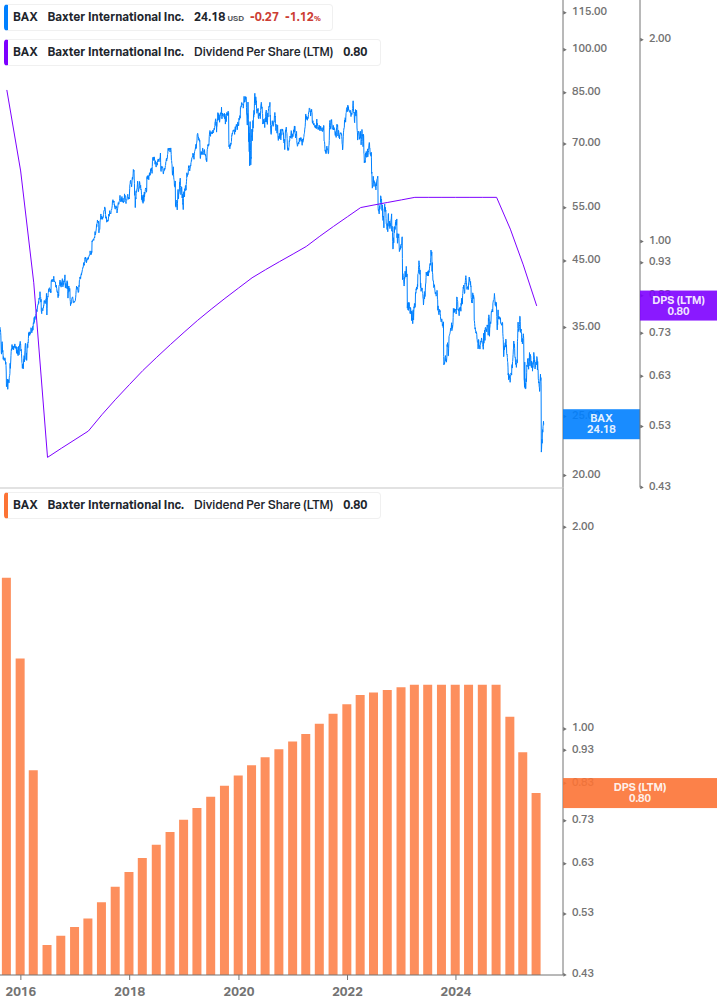Click the 2016 label on the time axis
Viewport: 717px width, 1005px height.
21,992
